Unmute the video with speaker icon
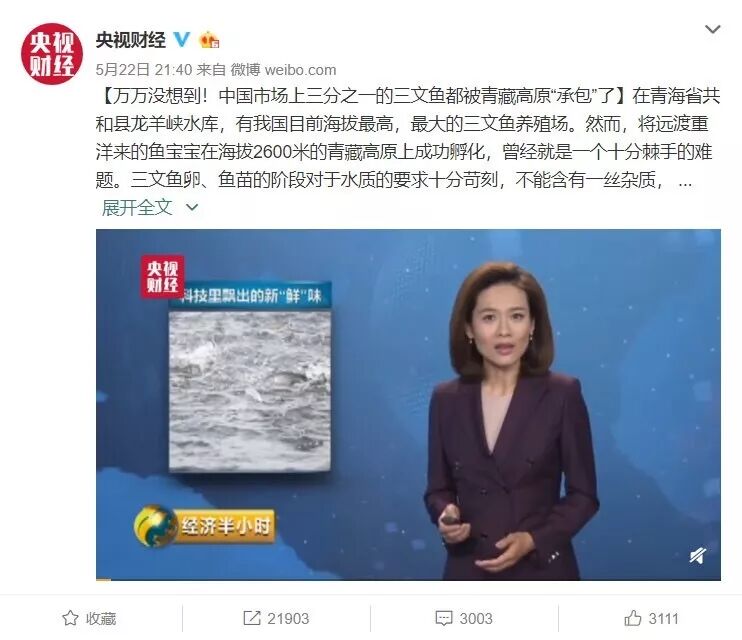Screen dimensions: 742x640 698,555
